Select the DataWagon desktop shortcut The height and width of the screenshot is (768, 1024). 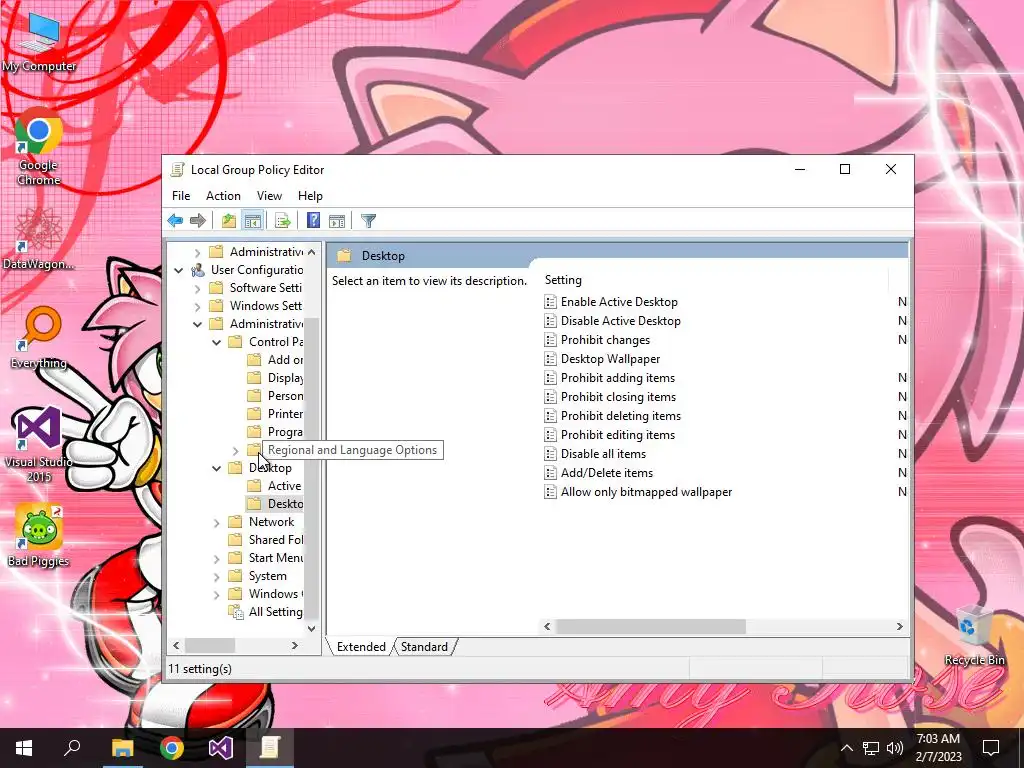coord(39,239)
